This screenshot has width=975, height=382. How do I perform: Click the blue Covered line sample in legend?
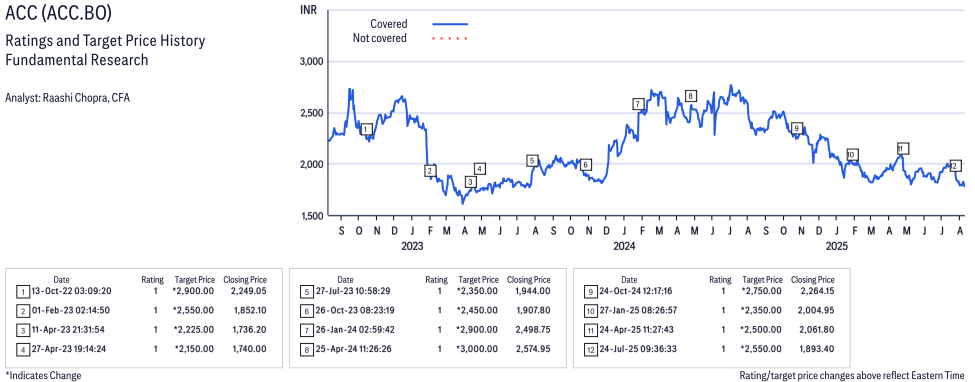click(450, 24)
